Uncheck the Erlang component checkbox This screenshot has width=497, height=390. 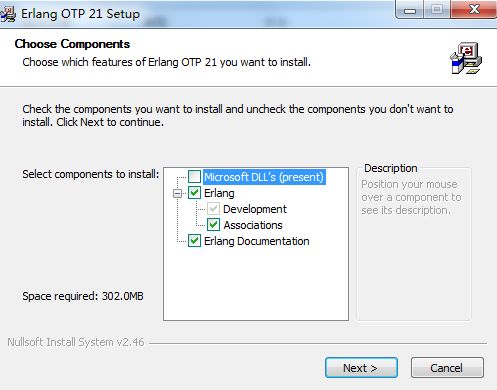tap(194, 193)
